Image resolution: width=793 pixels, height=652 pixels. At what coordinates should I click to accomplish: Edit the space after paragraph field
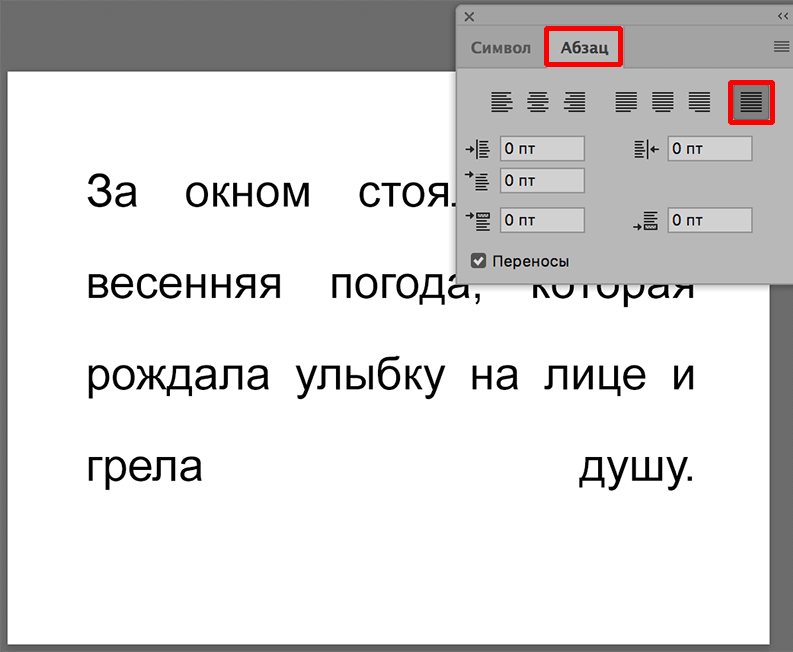point(710,220)
